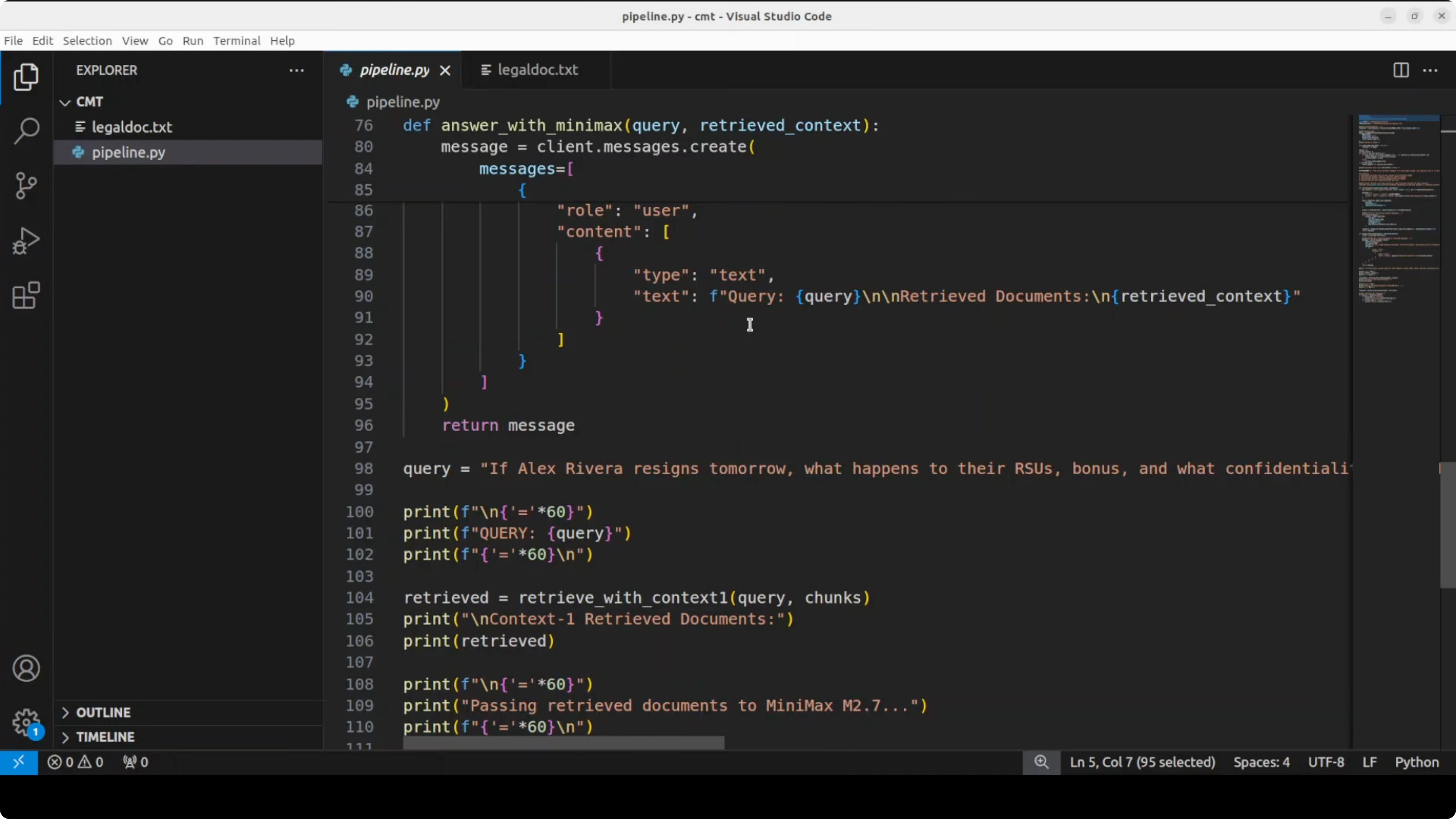This screenshot has height=819, width=1456.
Task: Change the Python language mode
Action: (x=1416, y=762)
